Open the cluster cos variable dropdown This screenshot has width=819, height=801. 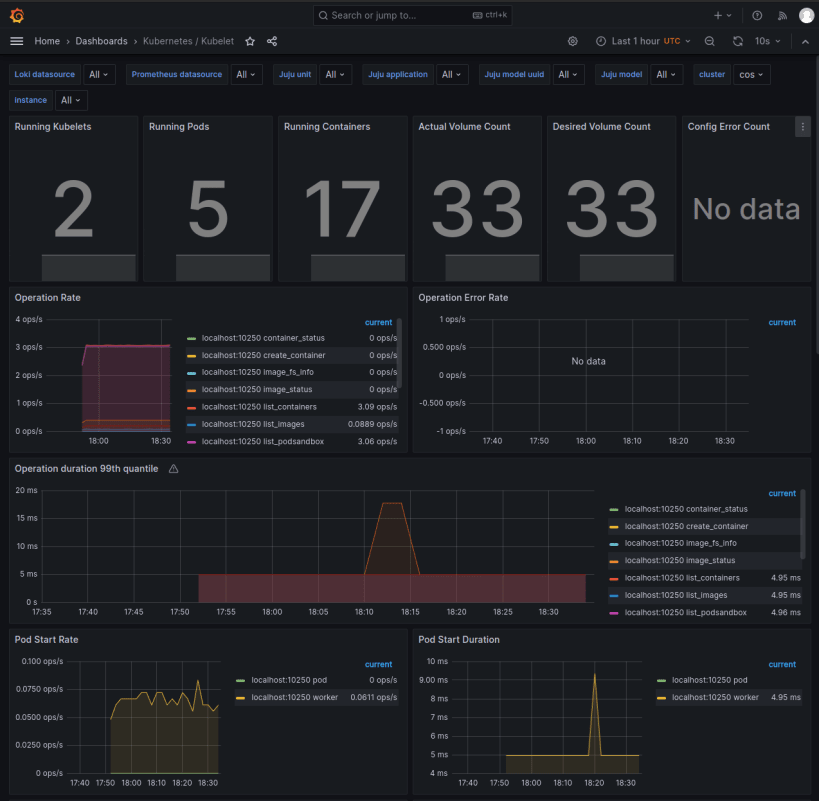pos(751,75)
